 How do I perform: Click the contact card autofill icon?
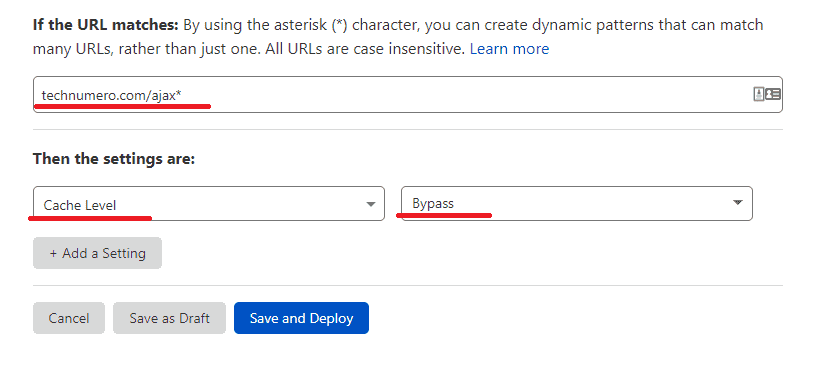(773, 94)
